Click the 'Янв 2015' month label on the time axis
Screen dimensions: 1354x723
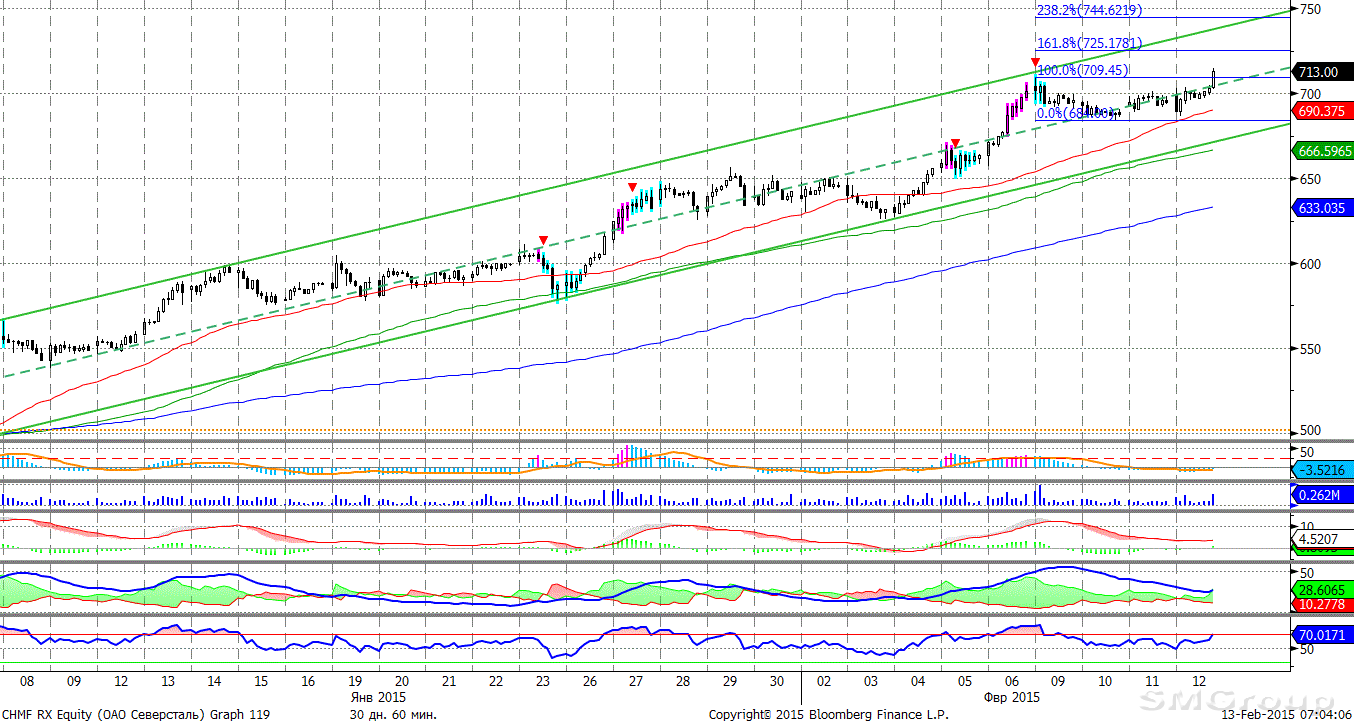[378, 696]
